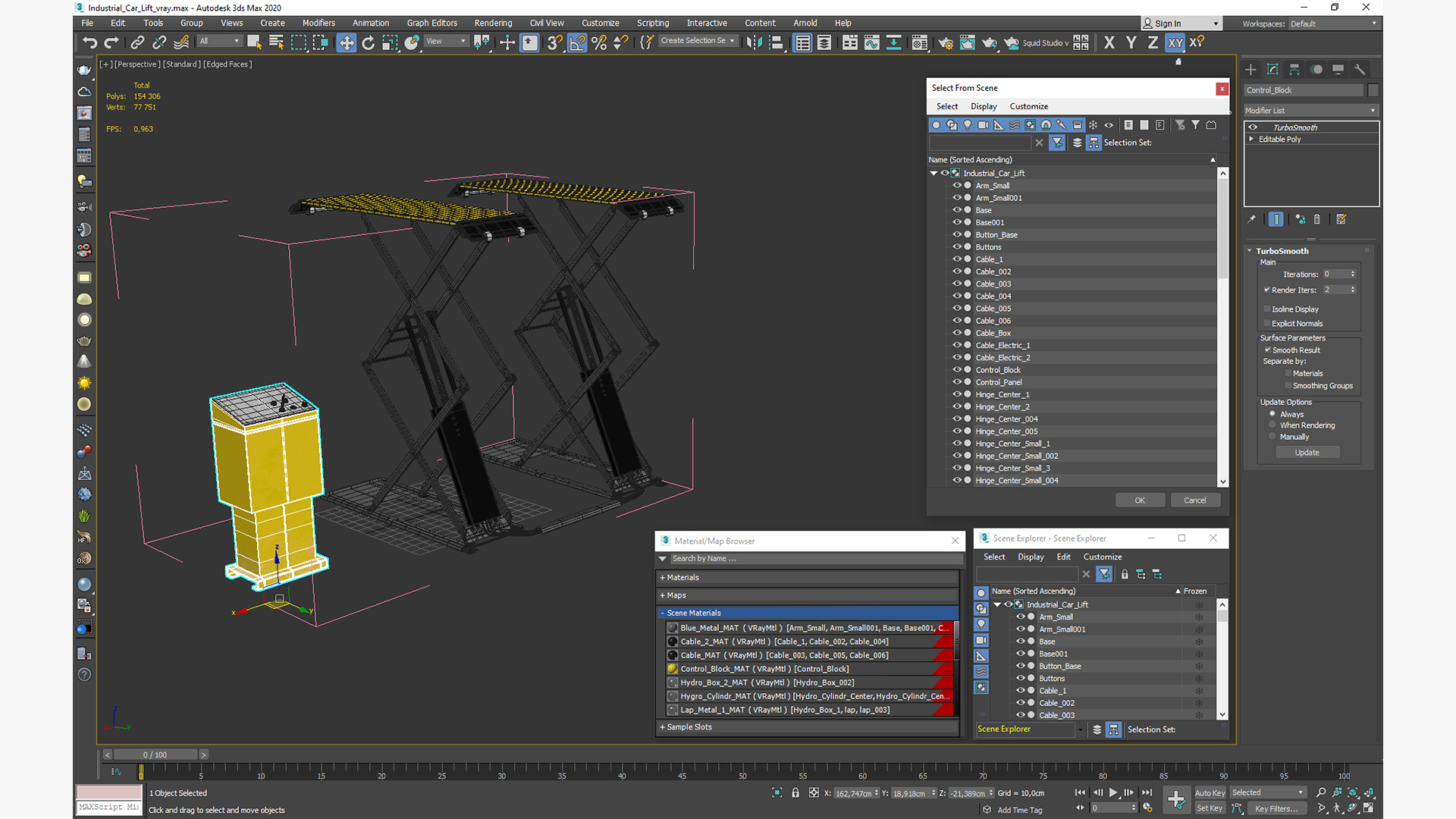Toggle the Render Iters checkbox
Screen dimensions: 1456x819
click(1266, 290)
